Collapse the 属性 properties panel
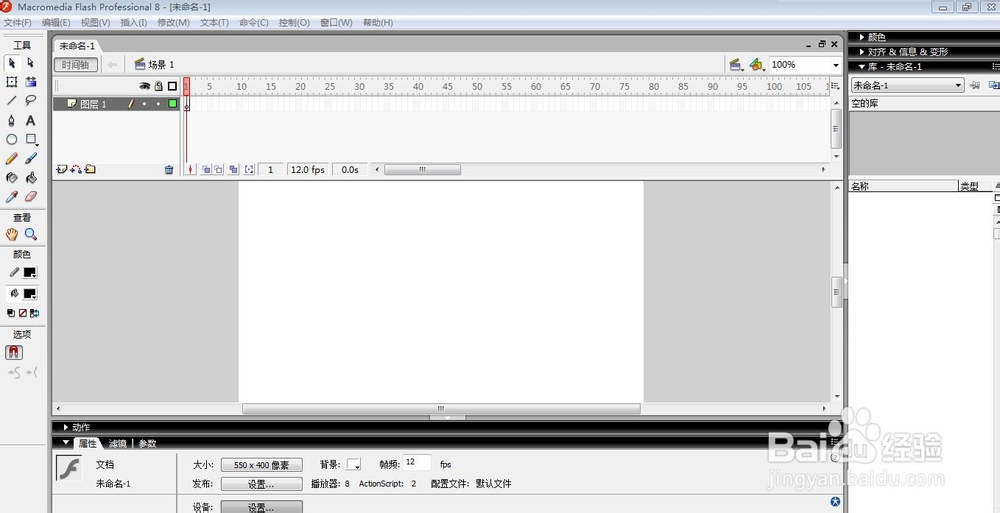1000x513 pixels. click(66, 442)
